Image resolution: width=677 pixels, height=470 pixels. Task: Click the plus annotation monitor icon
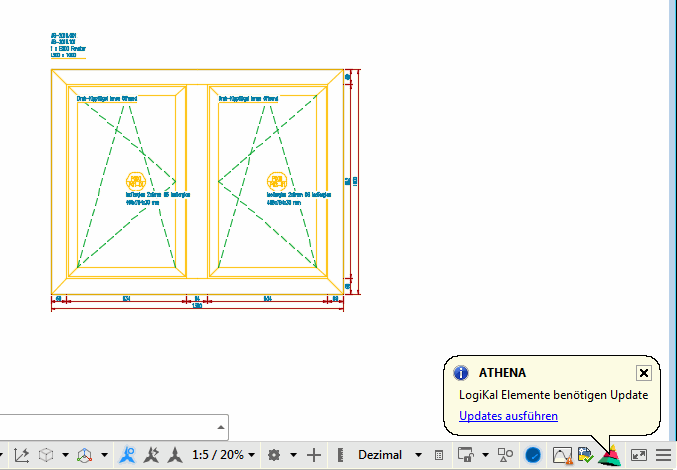tap(314, 455)
